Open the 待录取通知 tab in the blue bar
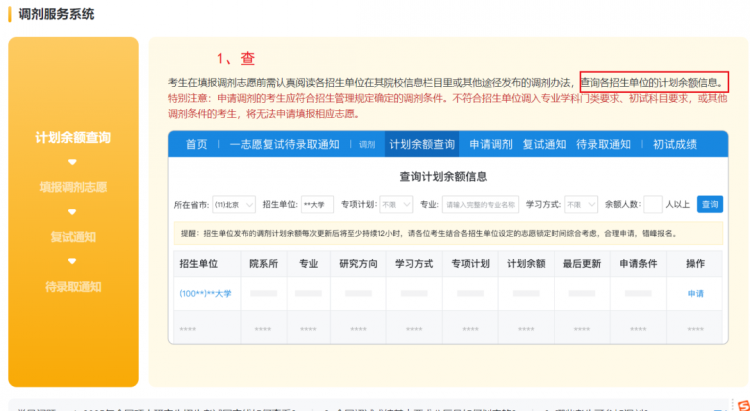 point(603,144)
